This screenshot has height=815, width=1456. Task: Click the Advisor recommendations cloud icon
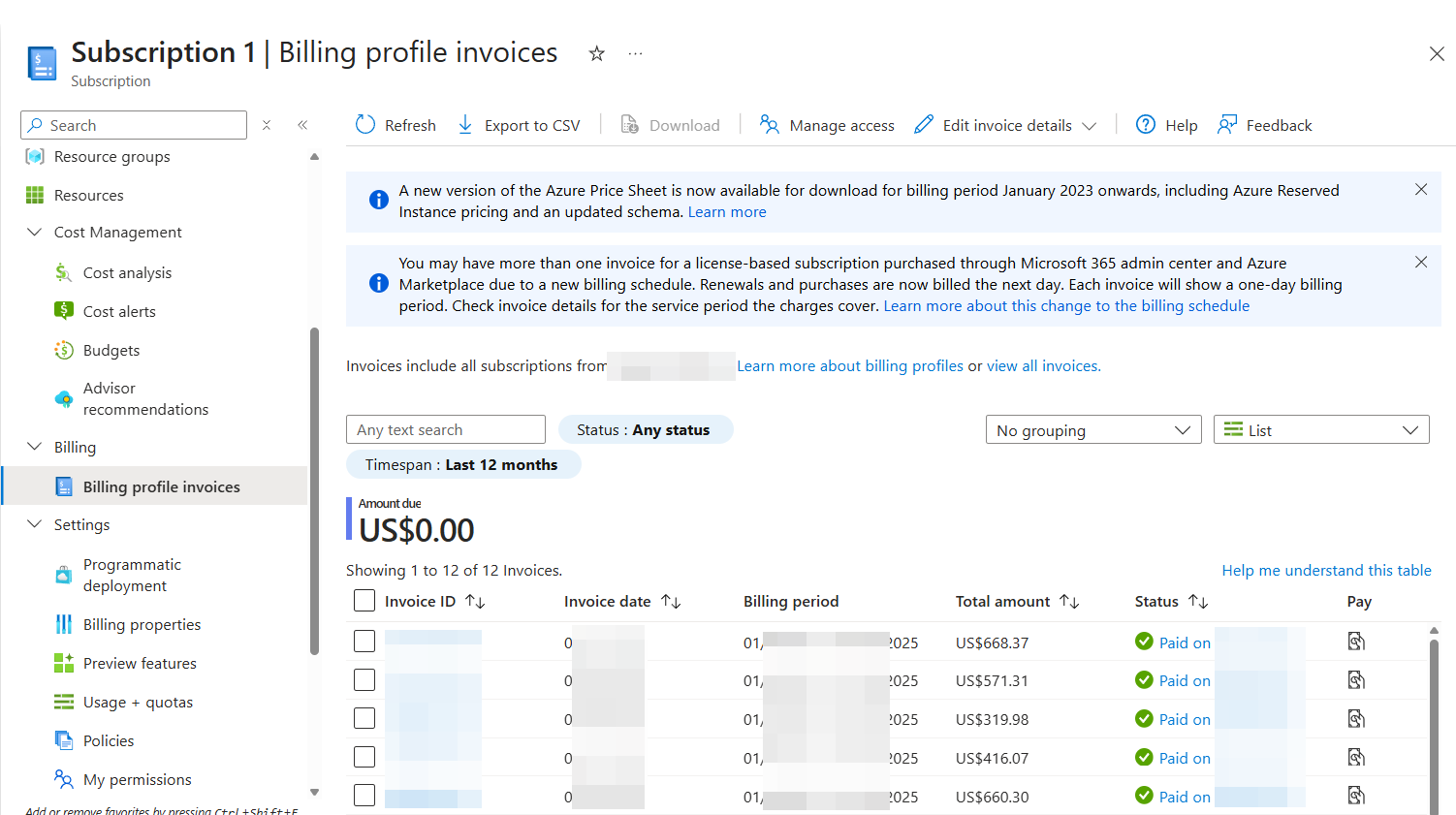pyautogui.click(x=64, y=398)
